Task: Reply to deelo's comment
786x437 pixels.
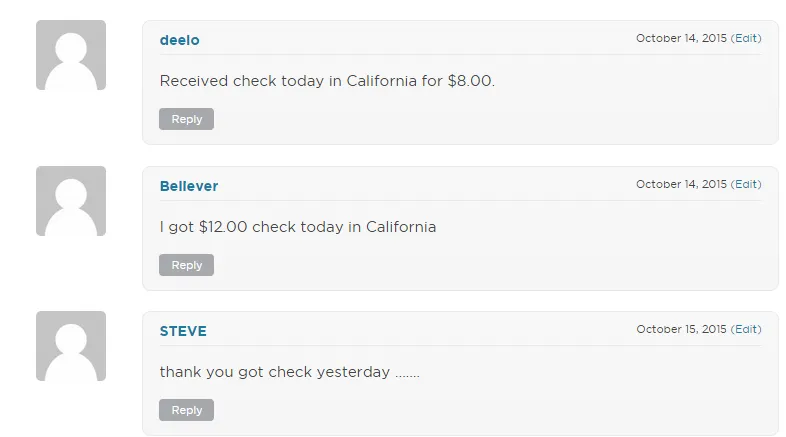Action: click(x=186, y=119)
